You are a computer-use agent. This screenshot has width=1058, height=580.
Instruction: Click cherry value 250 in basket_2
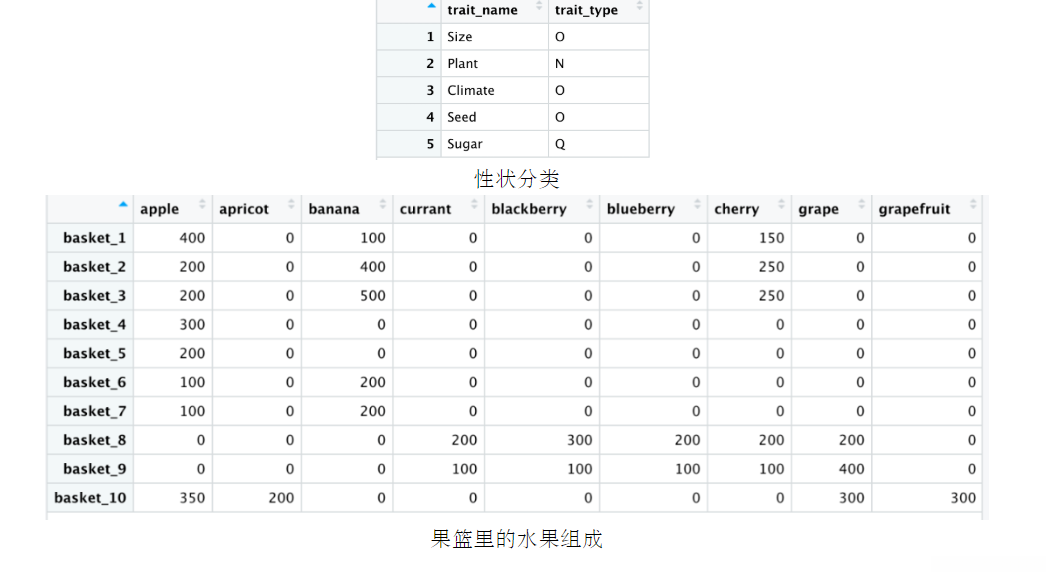coord(771,267)
